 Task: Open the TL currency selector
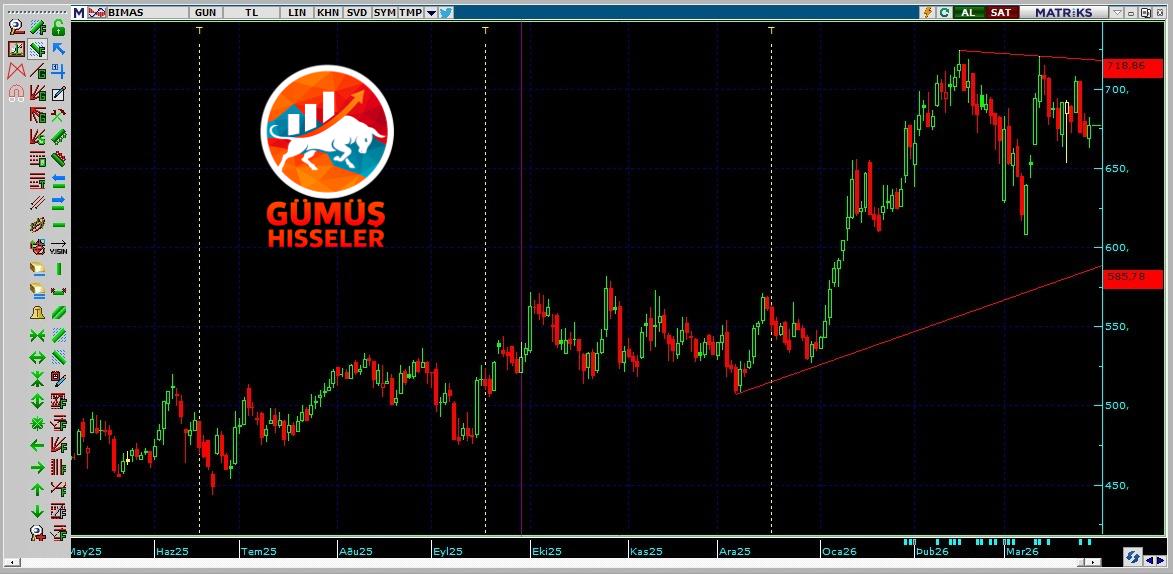click(252, 13)
